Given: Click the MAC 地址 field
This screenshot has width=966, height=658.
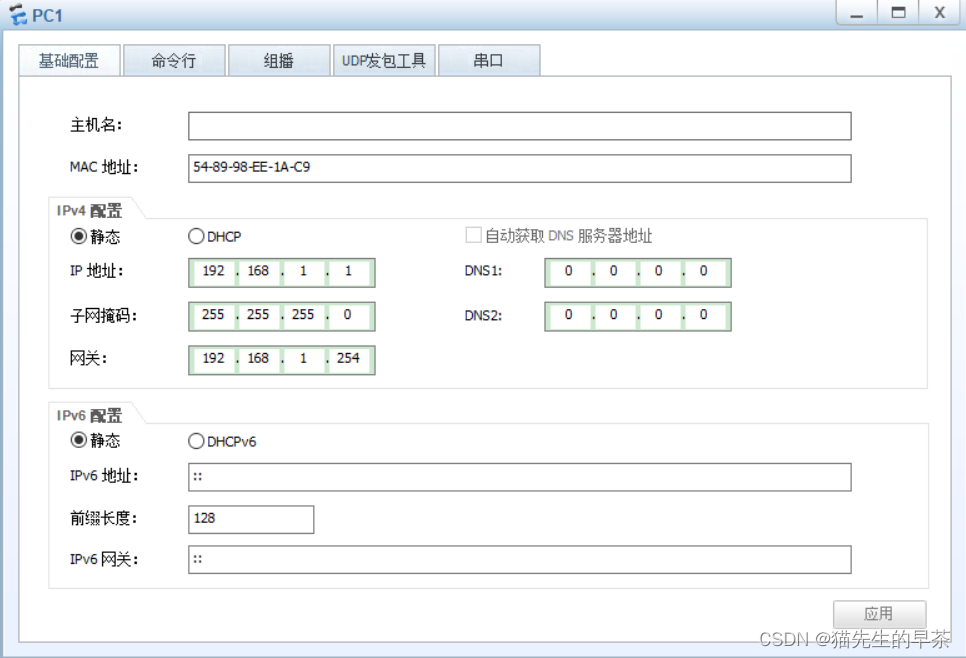Looking at the screenshot, I should coord(519,168).
